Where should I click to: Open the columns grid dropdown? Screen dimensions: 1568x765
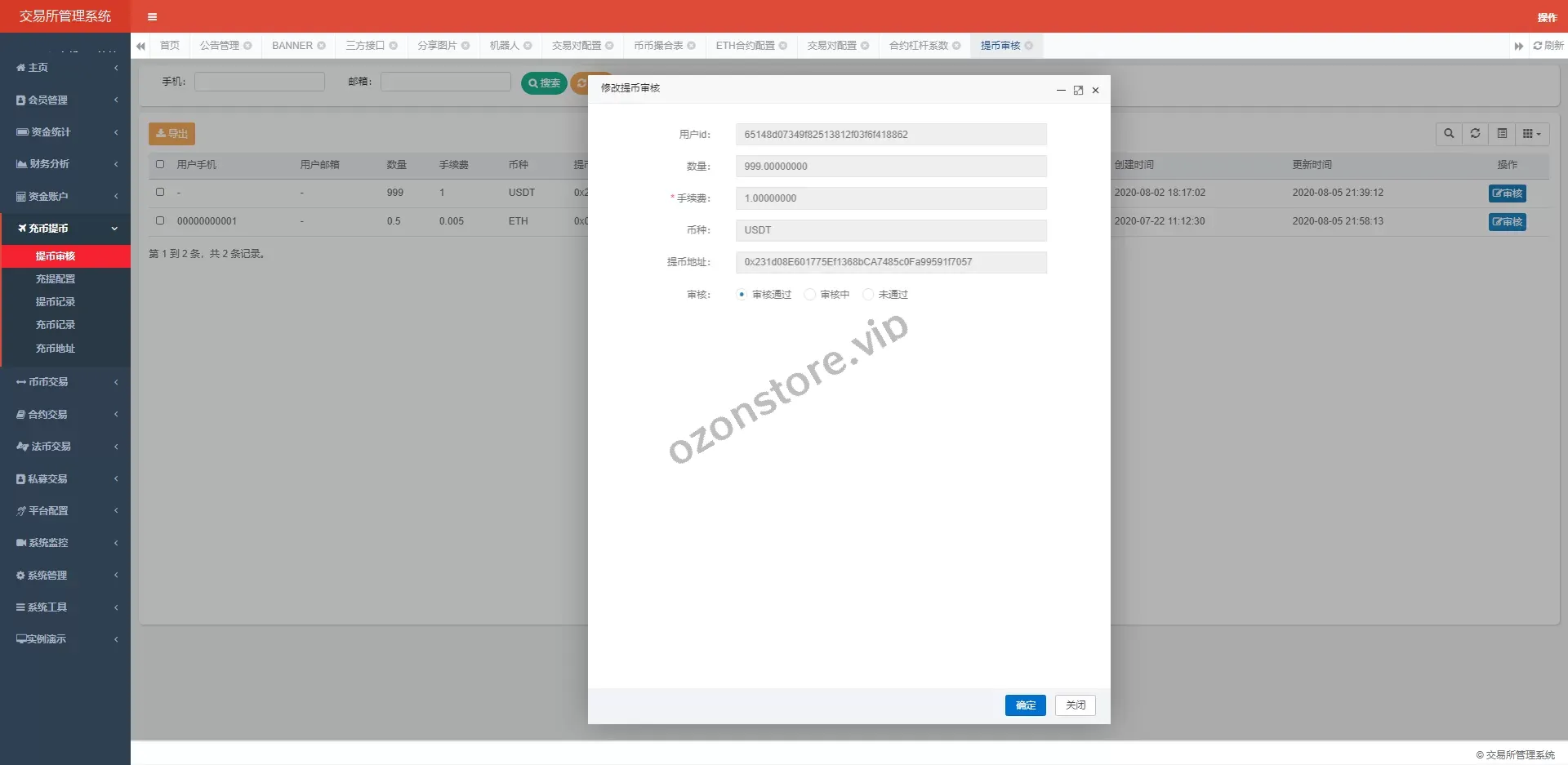click(x=1531, y=134)
